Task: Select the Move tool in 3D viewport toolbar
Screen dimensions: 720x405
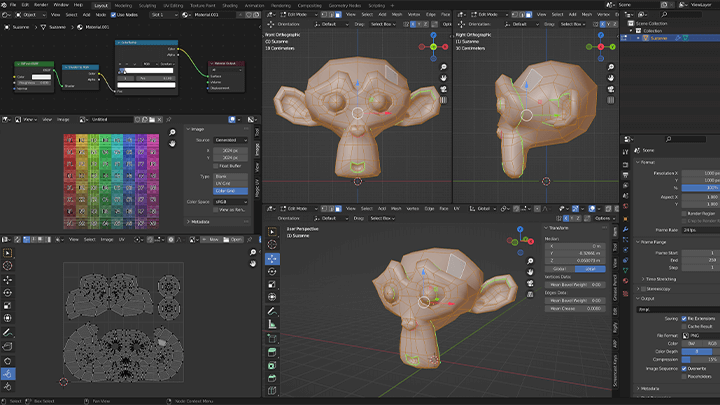Action: click(272, 259)
